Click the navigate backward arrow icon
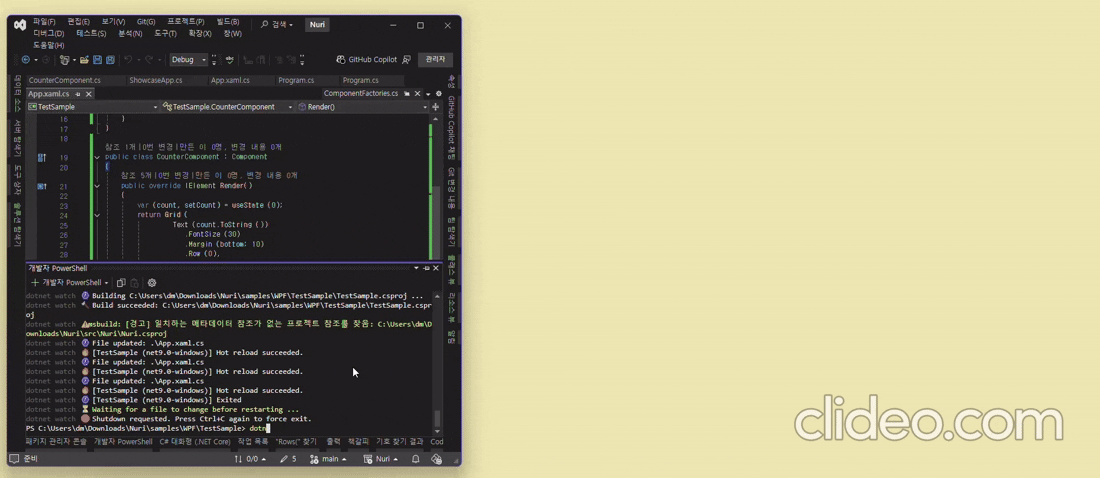The height and width of the screenshot is (478, 1100). (26, 60)
